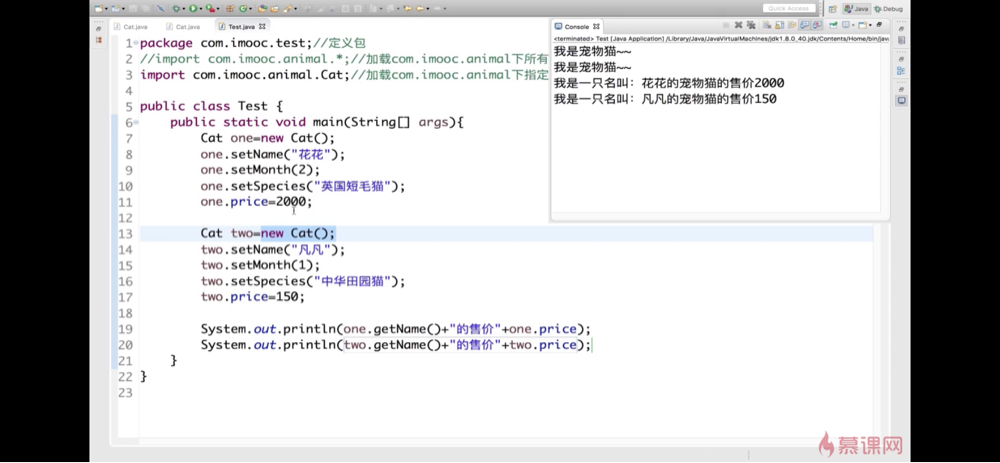Click code 'two.setSpecies("中华田园猫");'
The width and height of the screenshot is (1000, 463).
click(303, 281)
